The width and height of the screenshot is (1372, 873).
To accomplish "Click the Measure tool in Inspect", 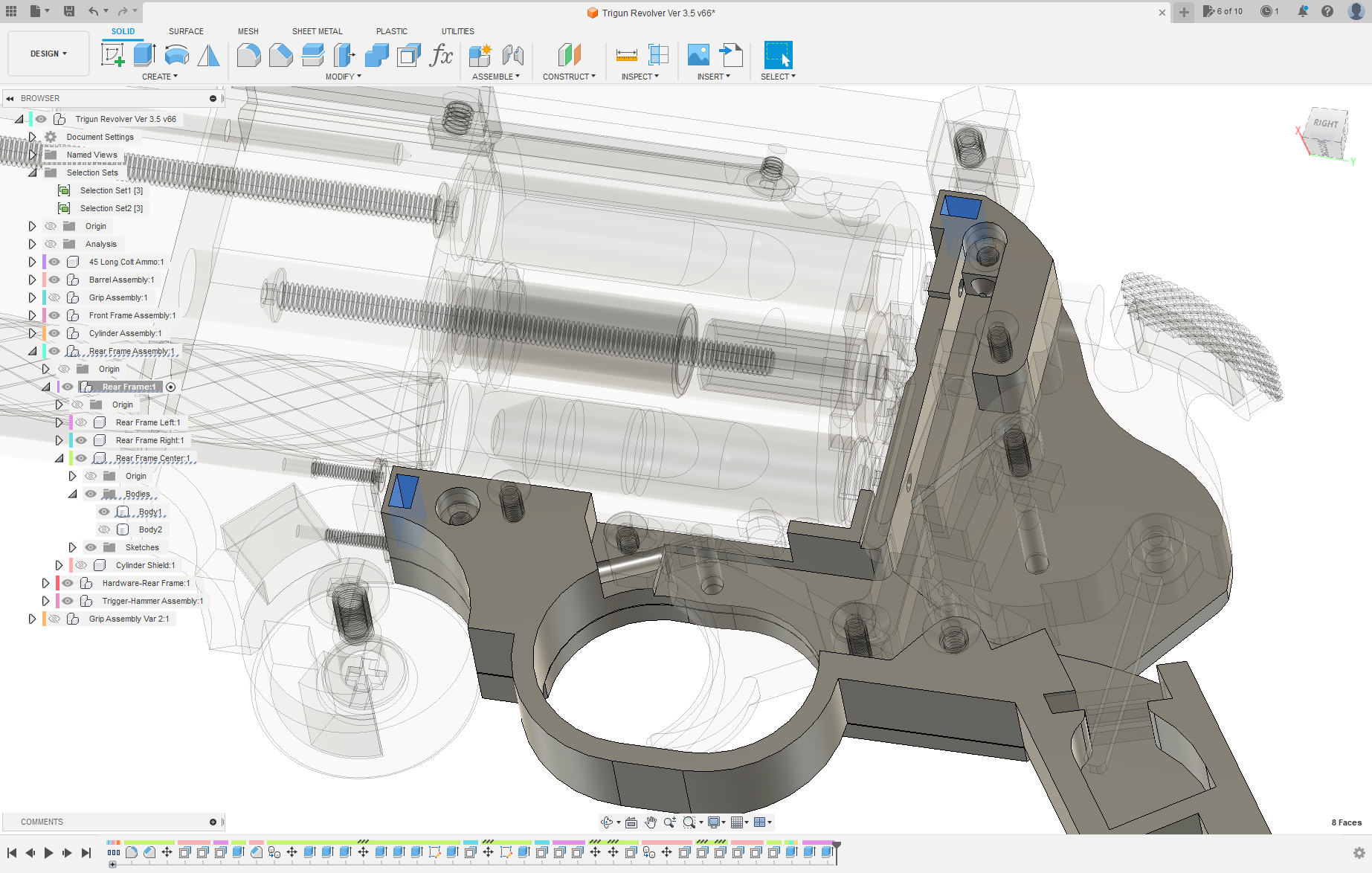I will [x=626, y=55].
